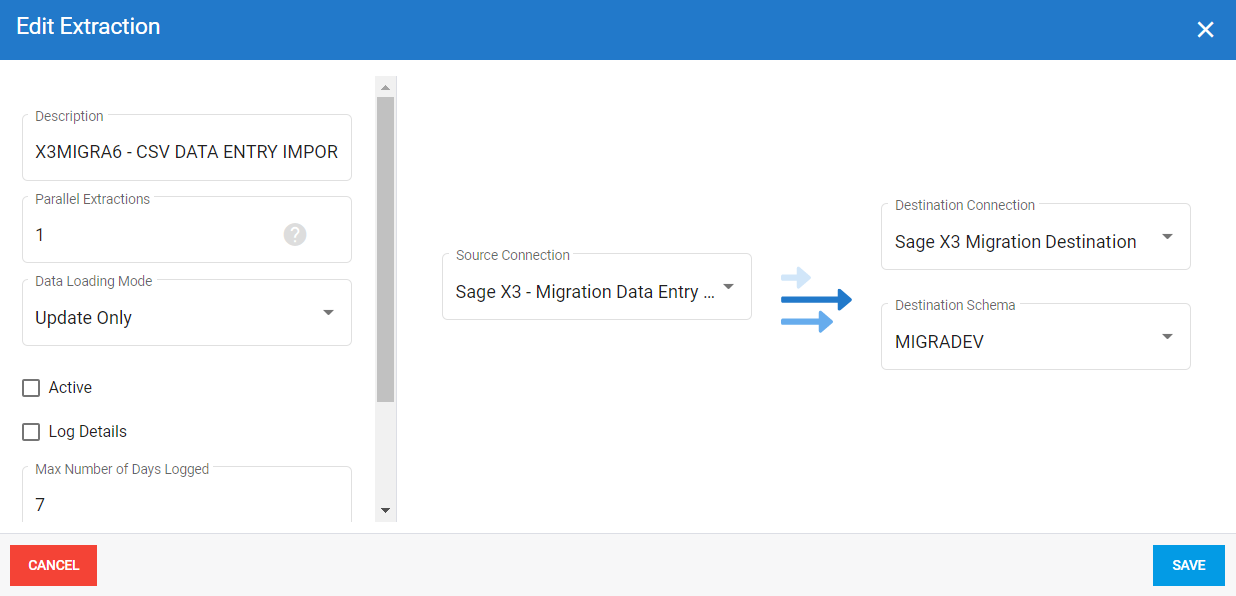Click the Parallel Extractions help question mark
The height and width of the screenshot is (596, 1236).
pos(294,234)
